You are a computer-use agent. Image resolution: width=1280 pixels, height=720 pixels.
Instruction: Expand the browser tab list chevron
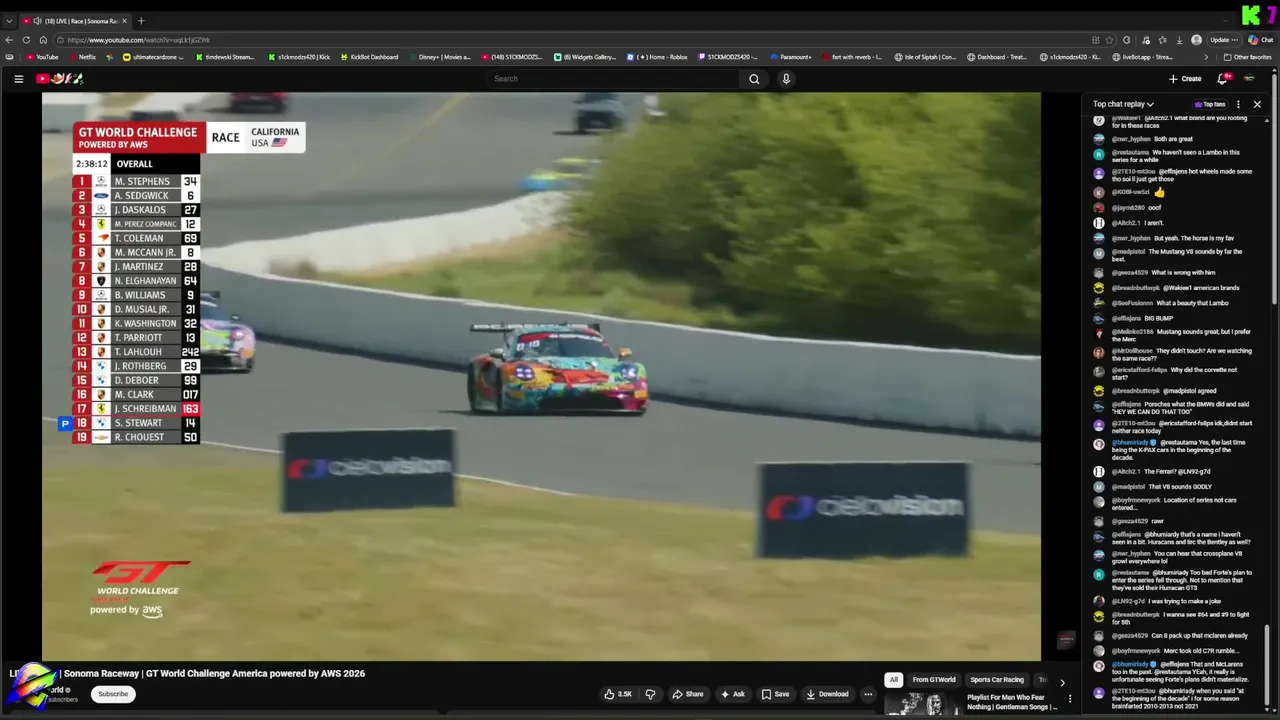click(x=9, y=20)
